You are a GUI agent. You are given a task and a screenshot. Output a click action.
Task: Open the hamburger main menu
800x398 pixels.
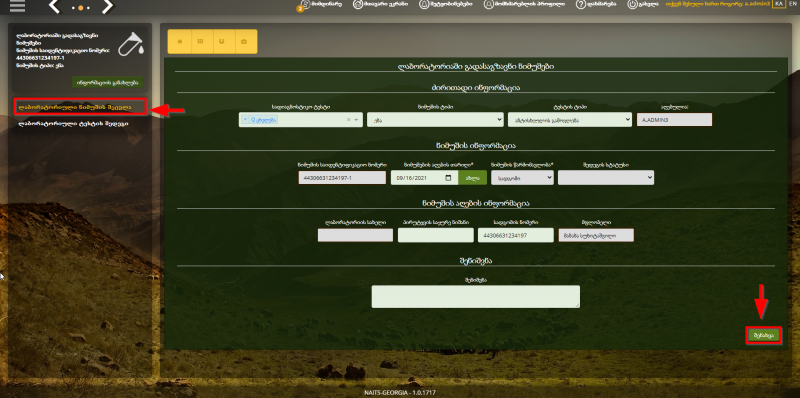17,6
